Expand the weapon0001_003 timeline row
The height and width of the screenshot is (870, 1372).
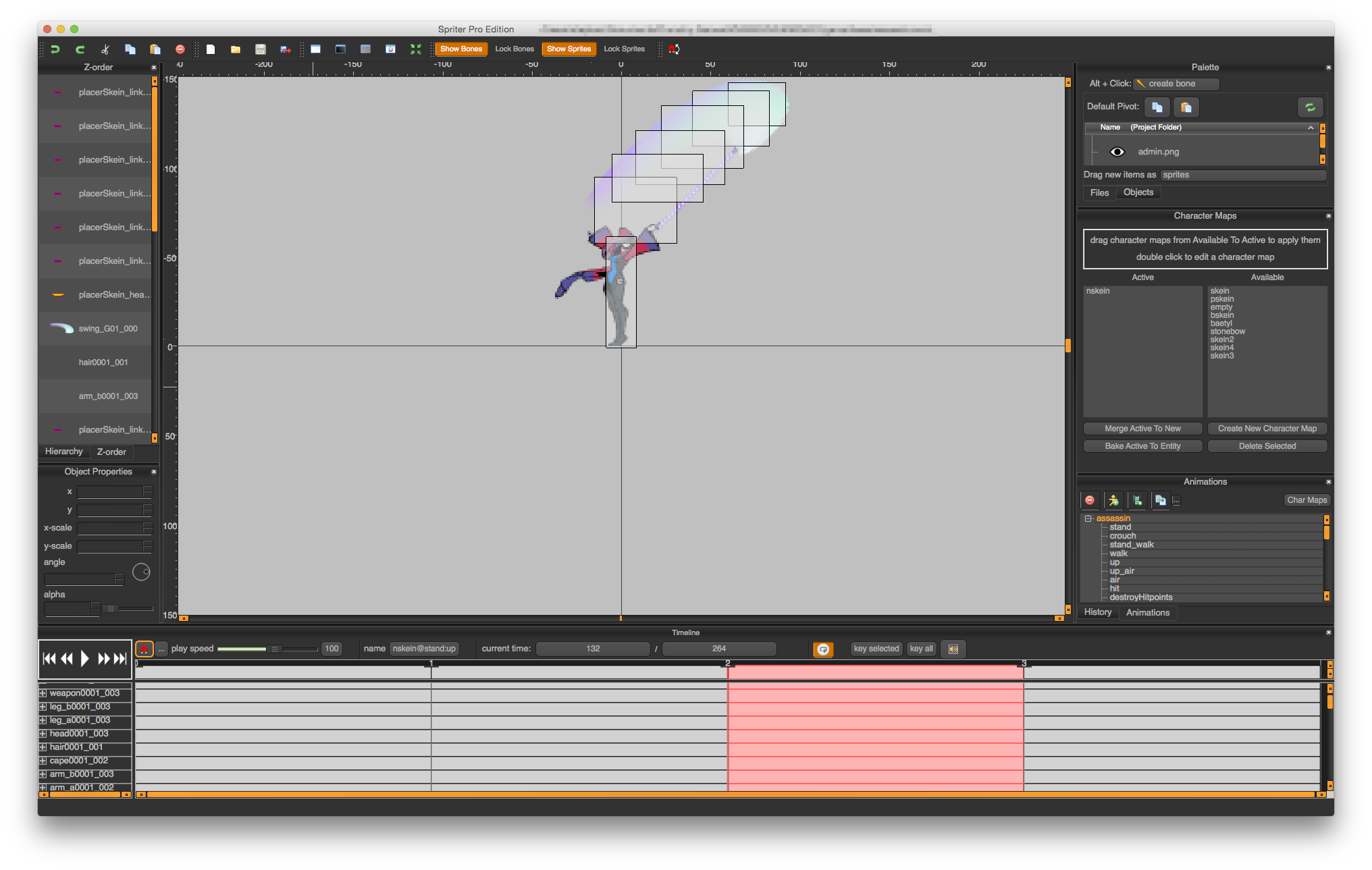43,693
